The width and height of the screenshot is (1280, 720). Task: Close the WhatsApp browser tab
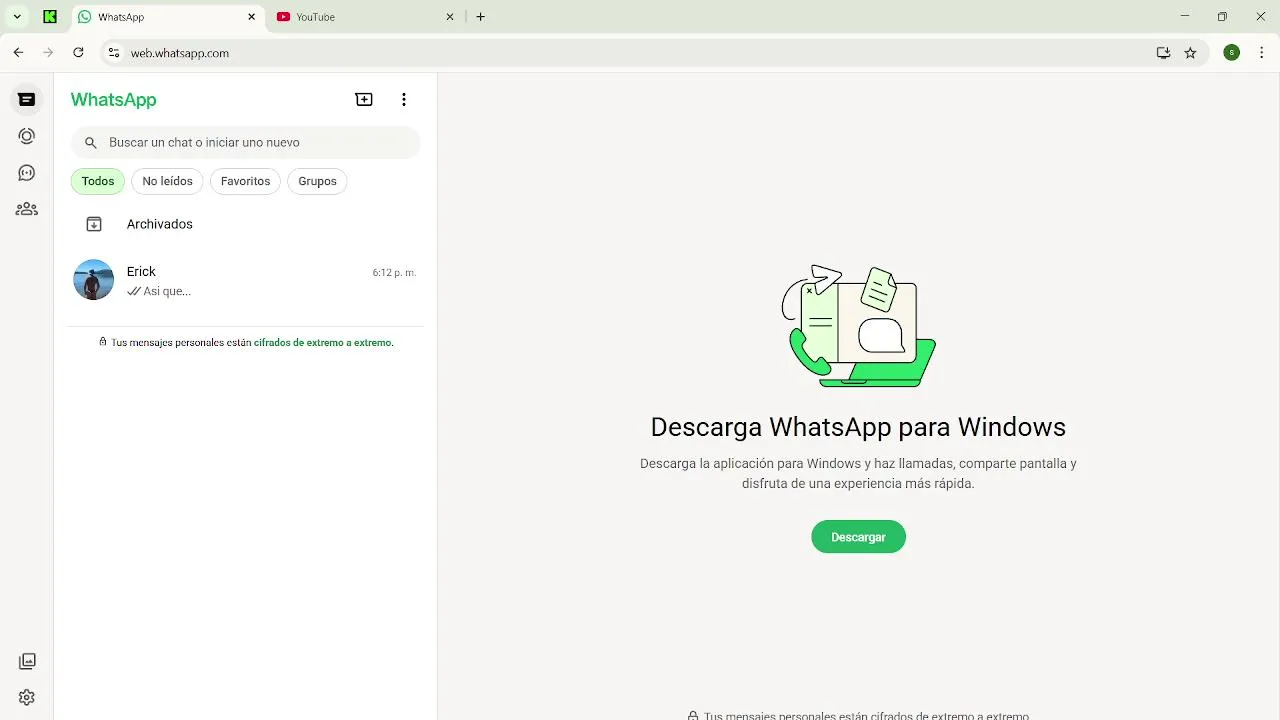(x=252, y=17)
